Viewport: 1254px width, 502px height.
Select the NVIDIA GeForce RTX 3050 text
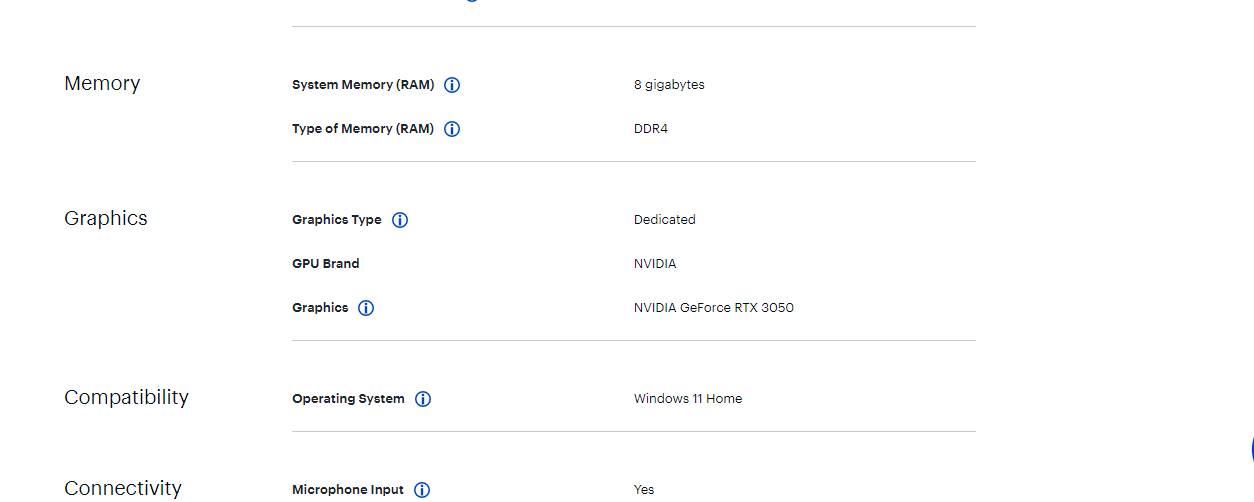714,308
